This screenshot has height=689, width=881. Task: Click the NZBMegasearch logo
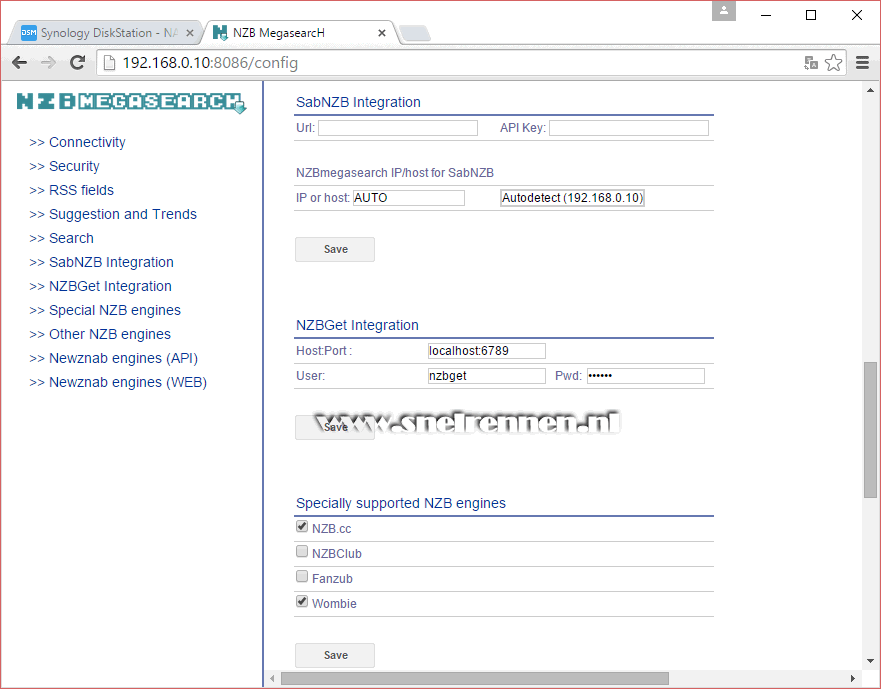[x=131, y=102]
